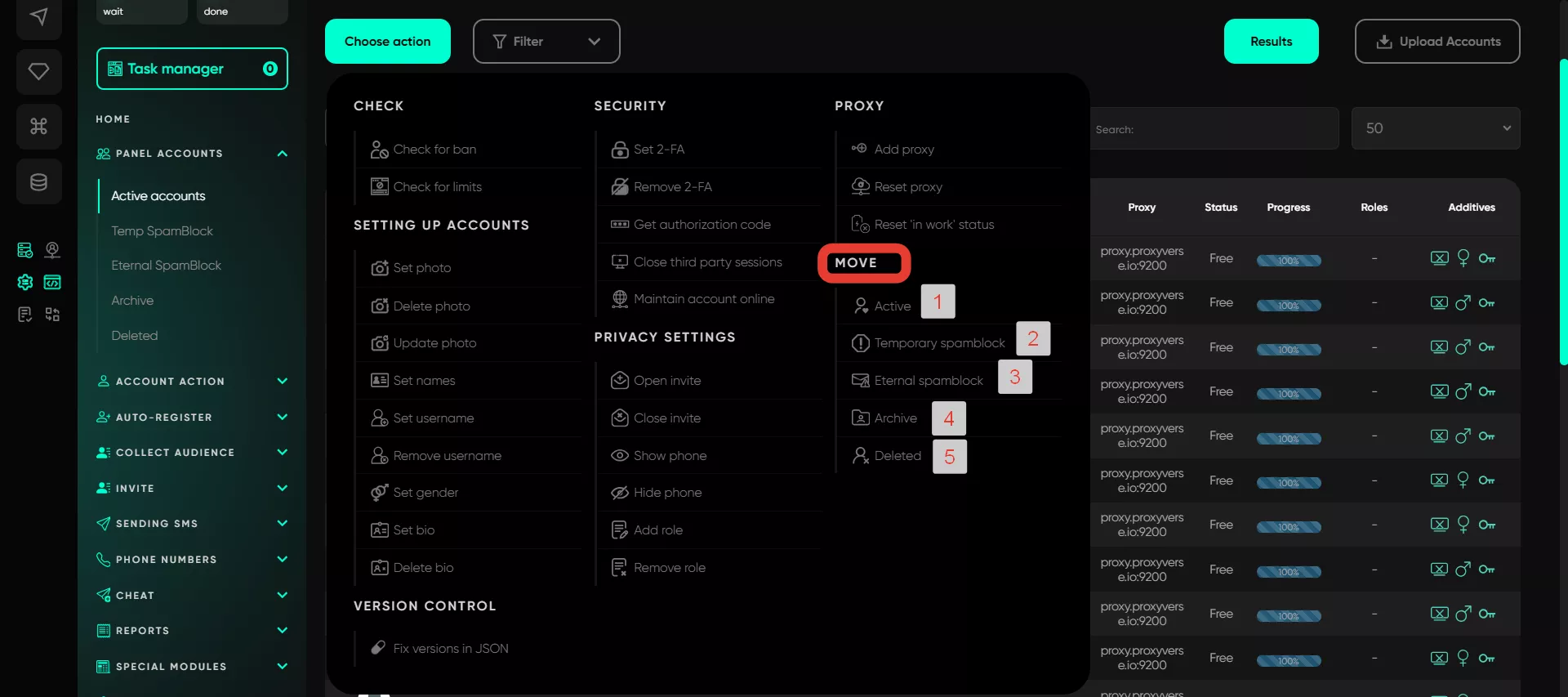The height and width of the screenshot is (697, 1568).
Task: Click the Set 2-FA lock icon
Action: pyautogui.click(x=620, y=150)
